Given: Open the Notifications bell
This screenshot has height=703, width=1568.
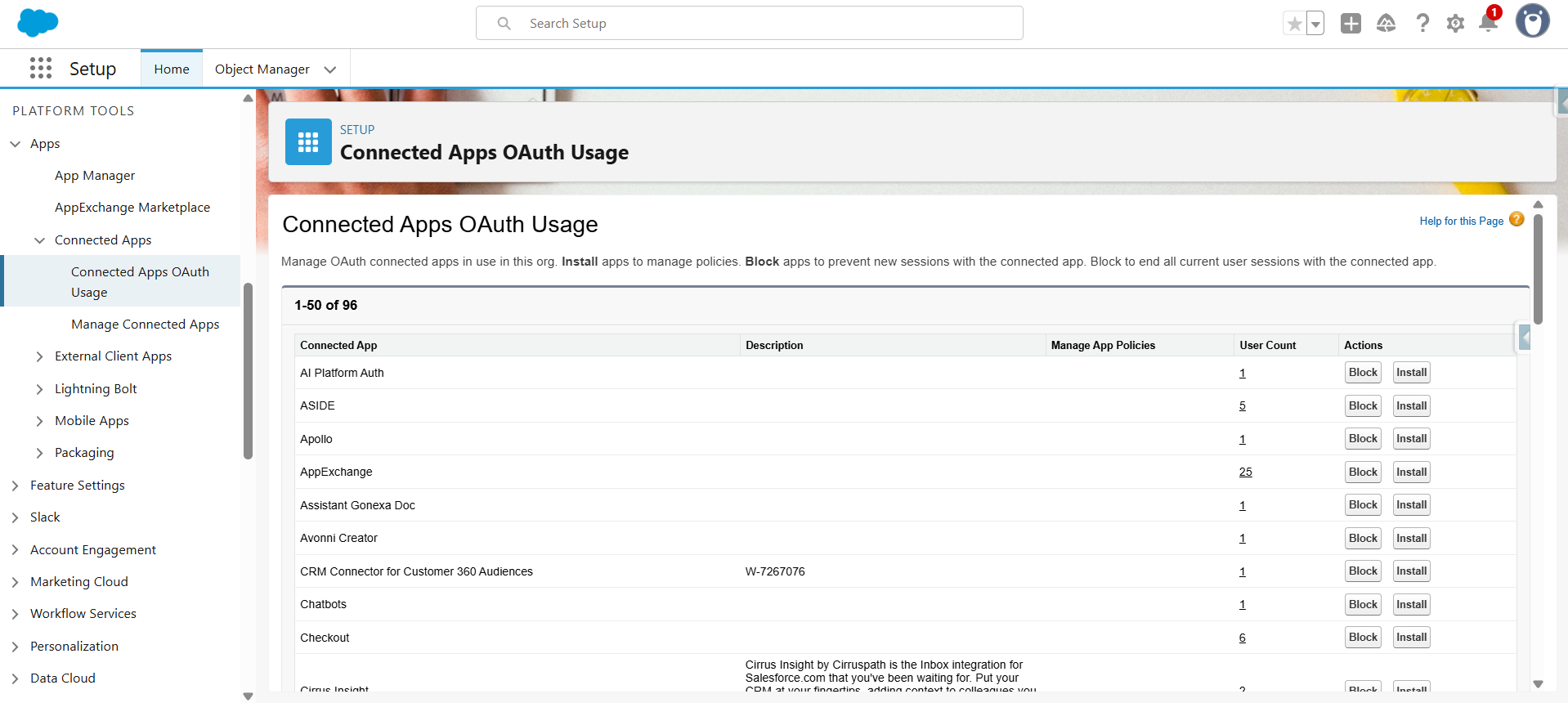Looking at the screenshot, I should point(1488,23).
